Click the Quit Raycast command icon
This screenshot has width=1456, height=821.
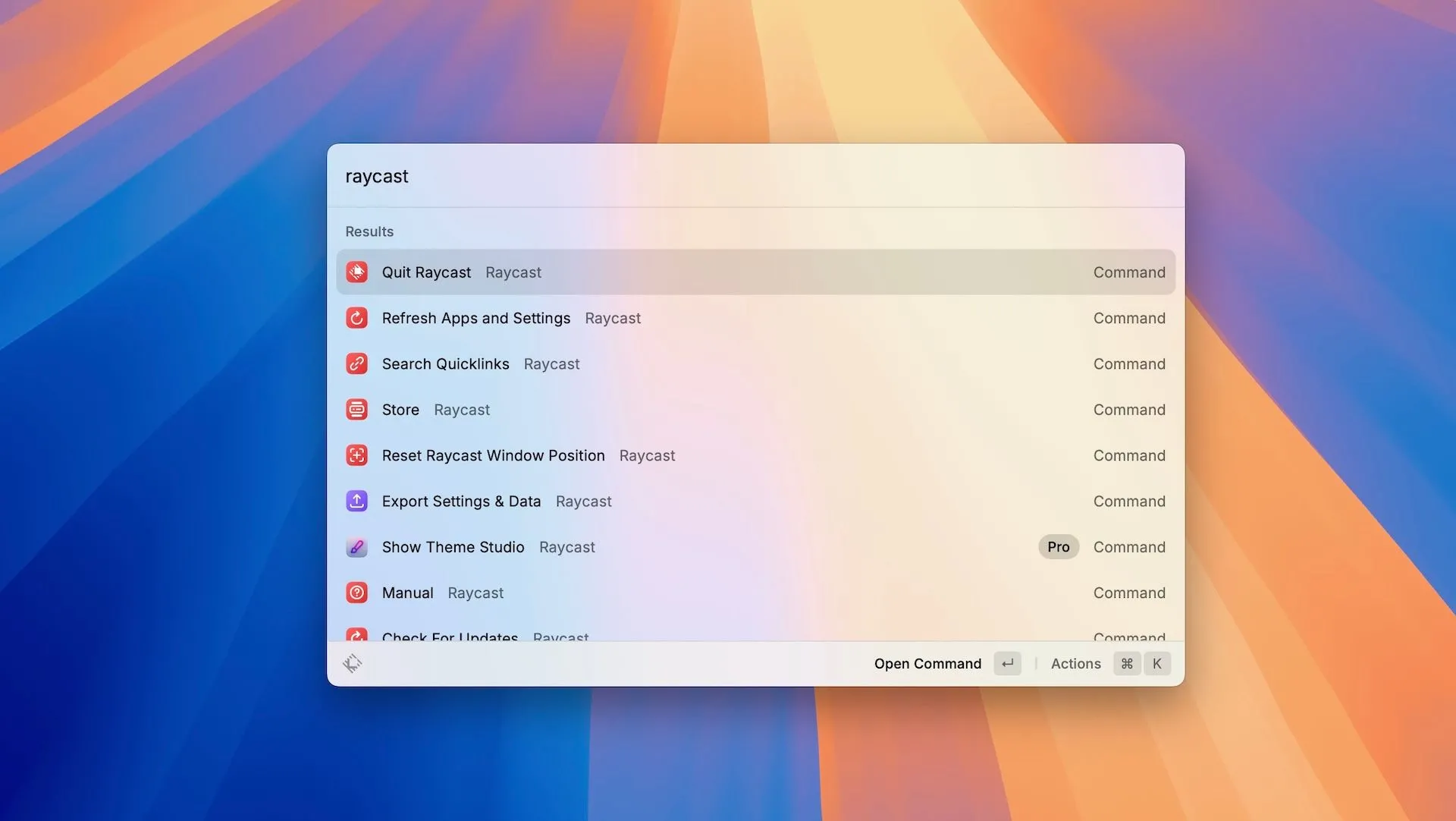click(x=356, y=272)
